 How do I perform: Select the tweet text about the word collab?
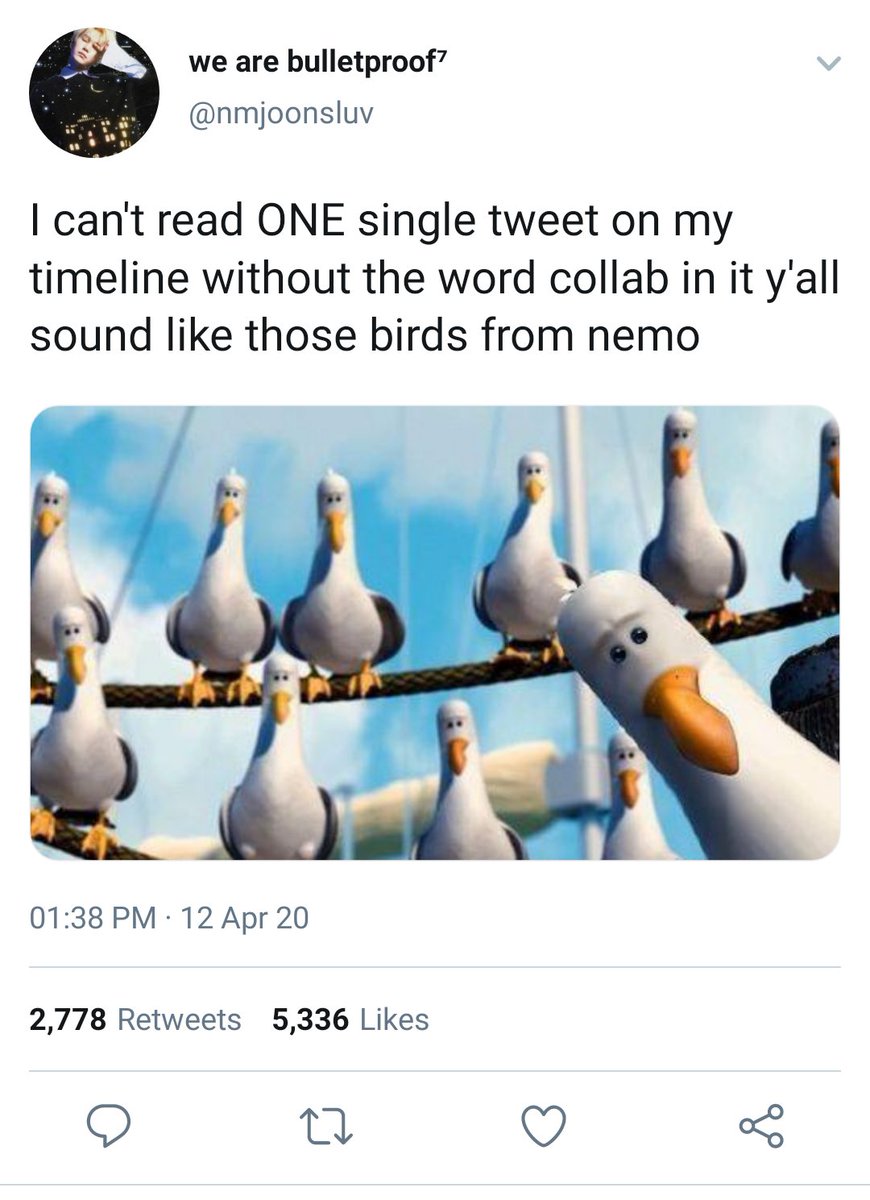click(x=432, y=279)
